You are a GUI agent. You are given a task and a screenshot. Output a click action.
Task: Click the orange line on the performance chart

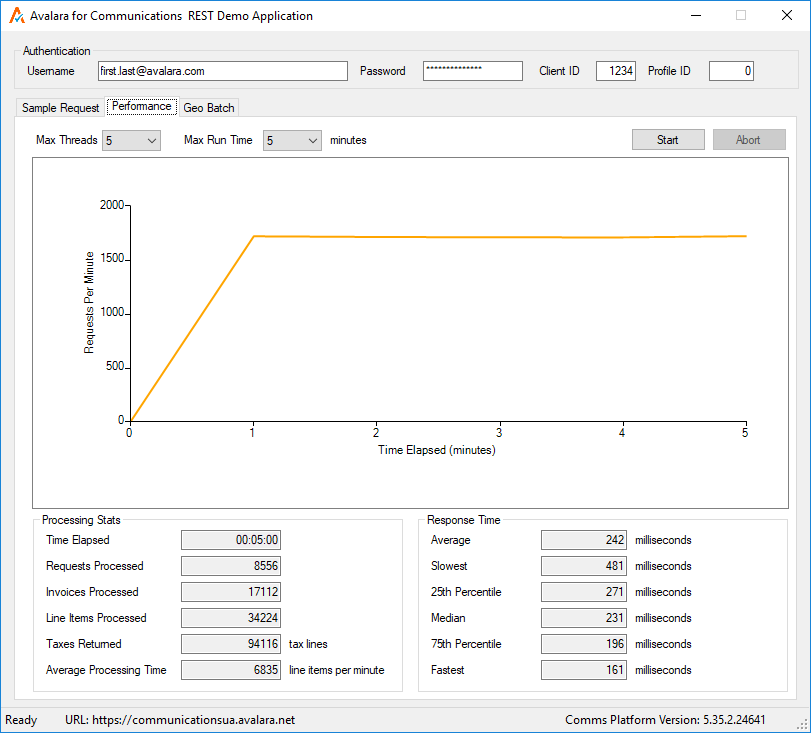coord(500,237)
